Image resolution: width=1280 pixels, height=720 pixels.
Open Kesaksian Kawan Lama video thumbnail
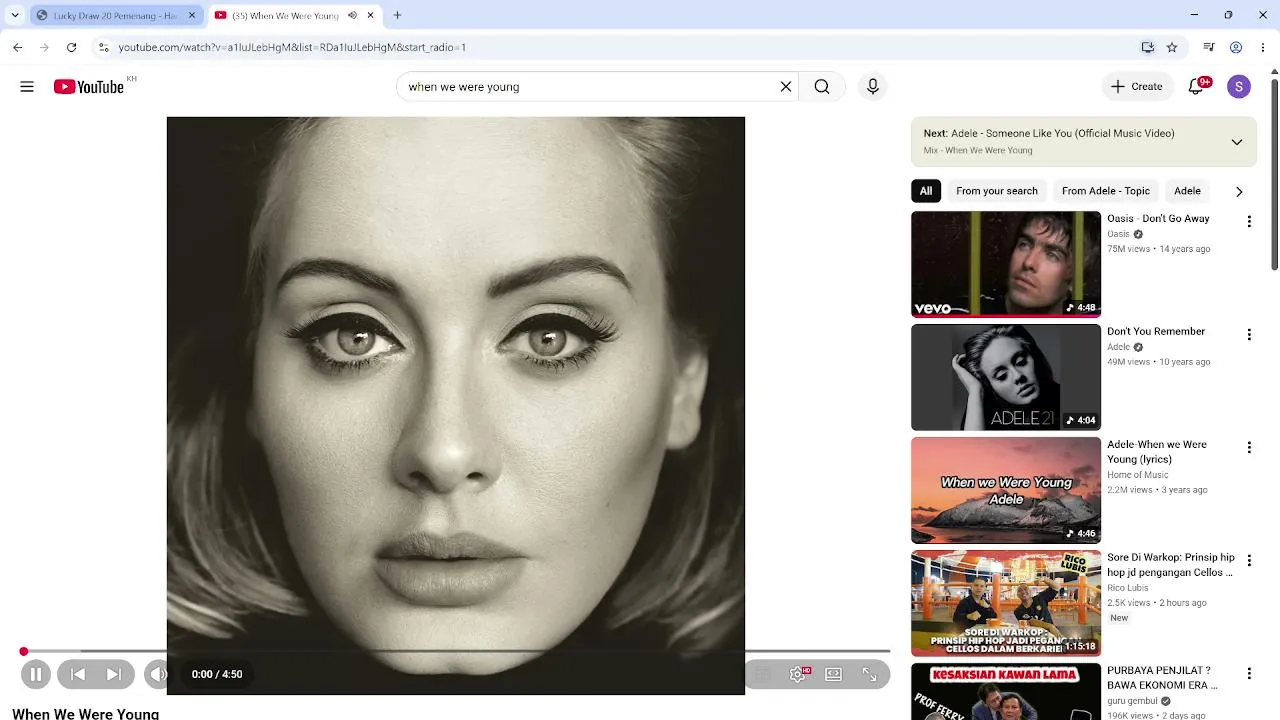tap(1006, 692)
